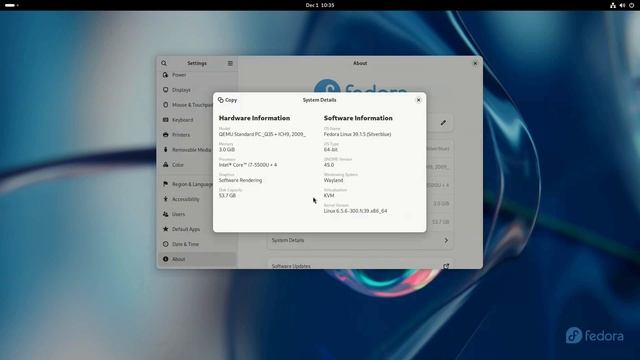640x360 pixels.
Task: Select the Printers icon in sidebar
Action: click(165, 135)
